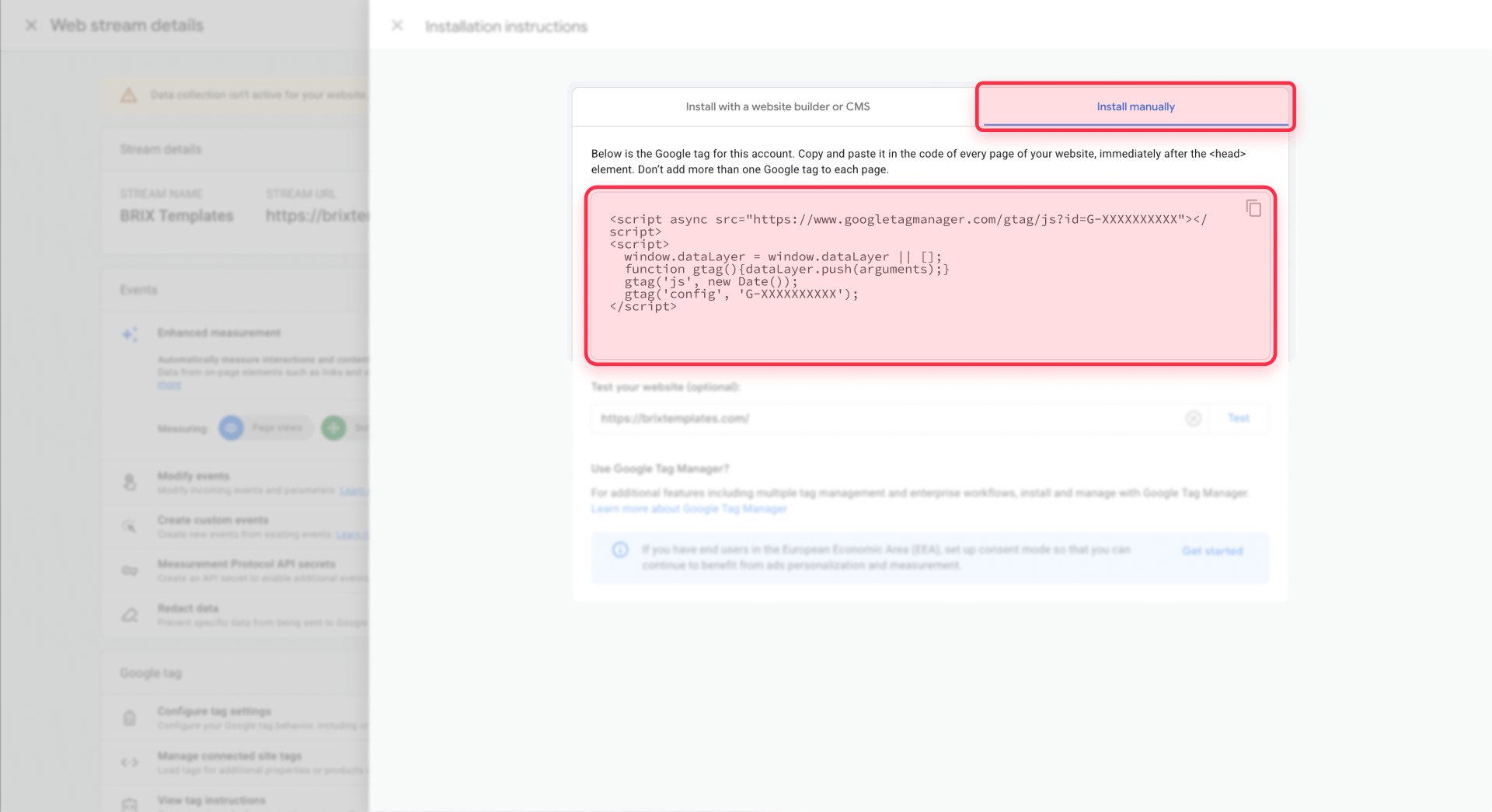The image size is (1492, 812).
Task: Click the Manage connected site tags code icon
Action: (x=130, y=762)
